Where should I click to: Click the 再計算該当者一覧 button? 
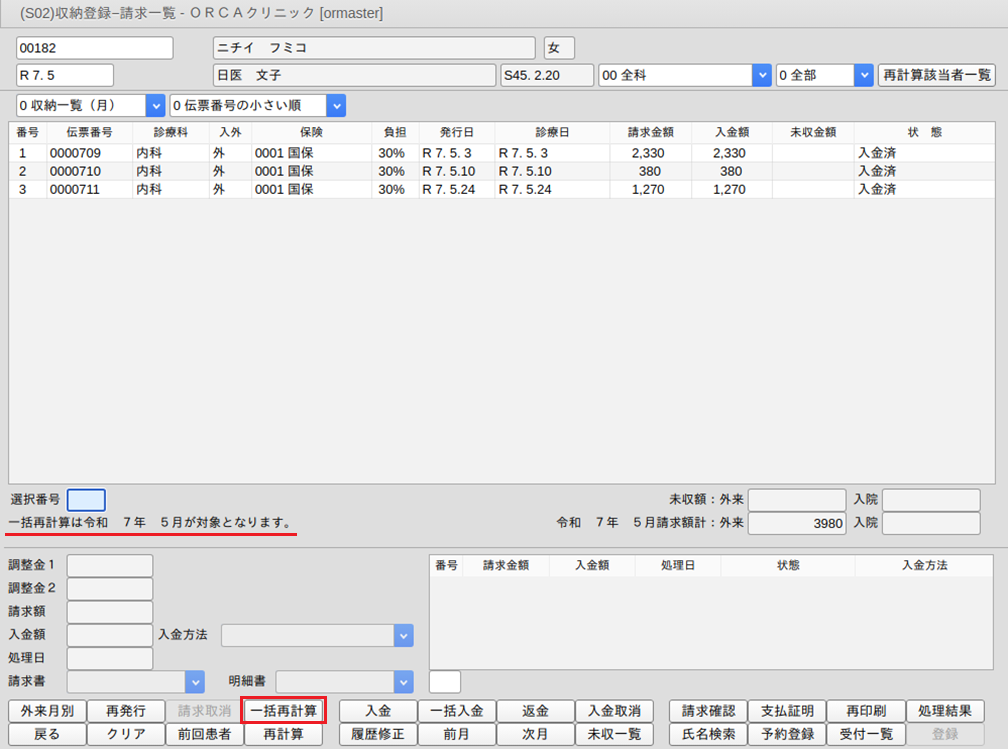(937, 75)
